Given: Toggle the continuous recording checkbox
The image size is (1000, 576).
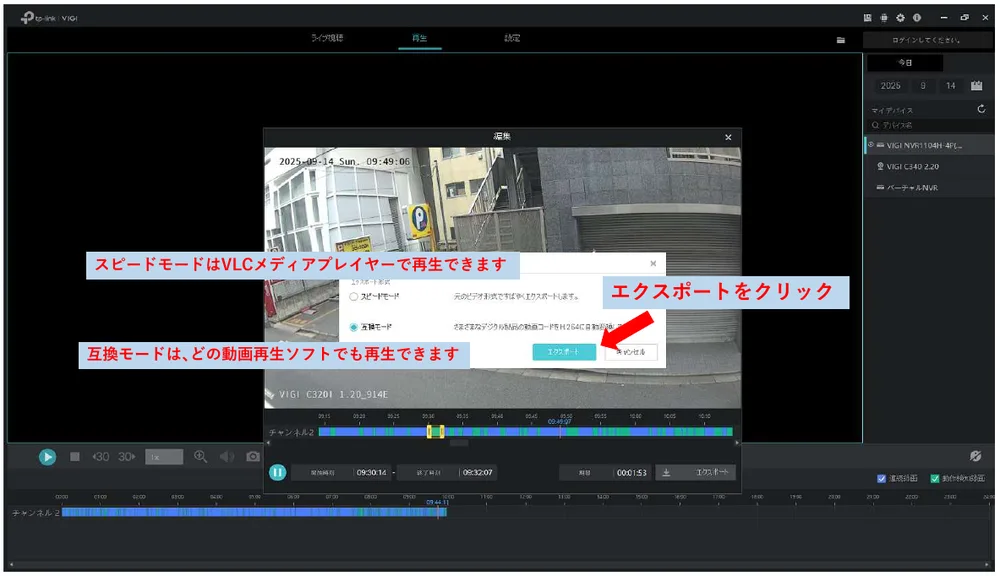Looking at the screenshot, I should 881,478.
